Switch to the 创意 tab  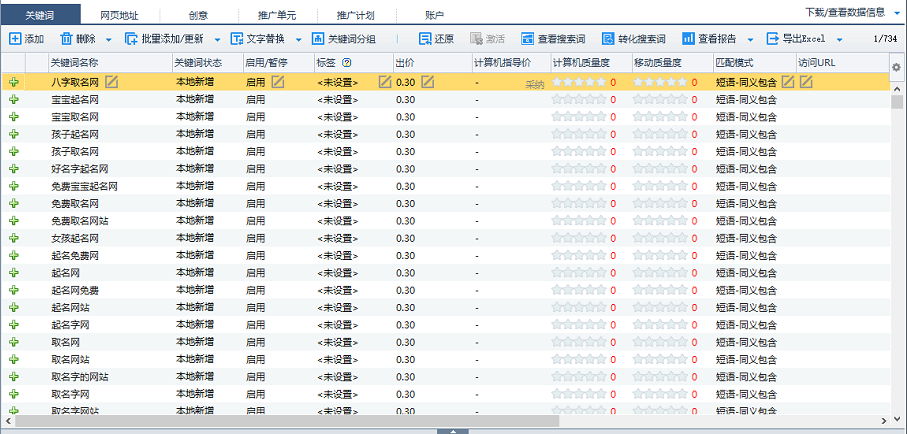point(198,15)
